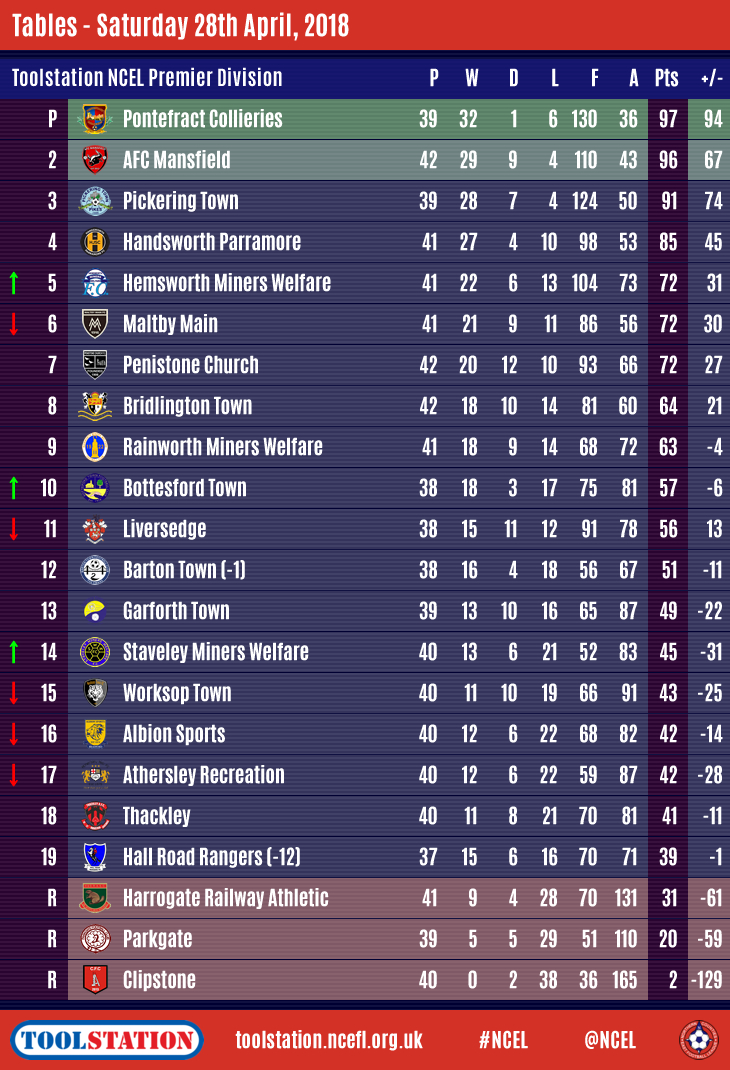Click the Toolstation NCEL Premier Division heading
Screen dimensions: 730x1070
click(147, 78)
